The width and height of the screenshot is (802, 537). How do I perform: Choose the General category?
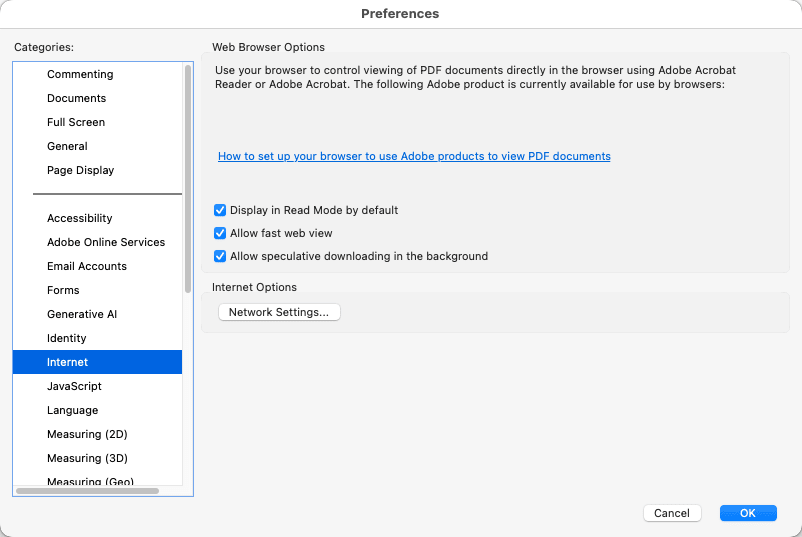tap(97, 146)
